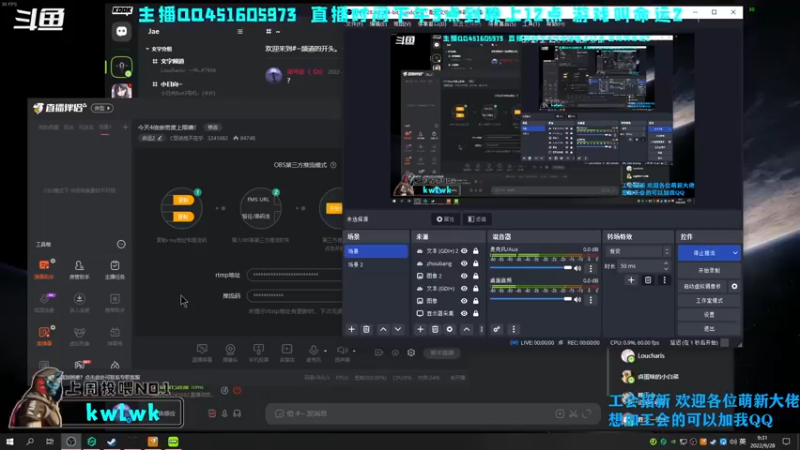This screenshot has width=800, height=450.
Task: Toggle KOOK headphones icon near message box
Action: click(237, 414)
